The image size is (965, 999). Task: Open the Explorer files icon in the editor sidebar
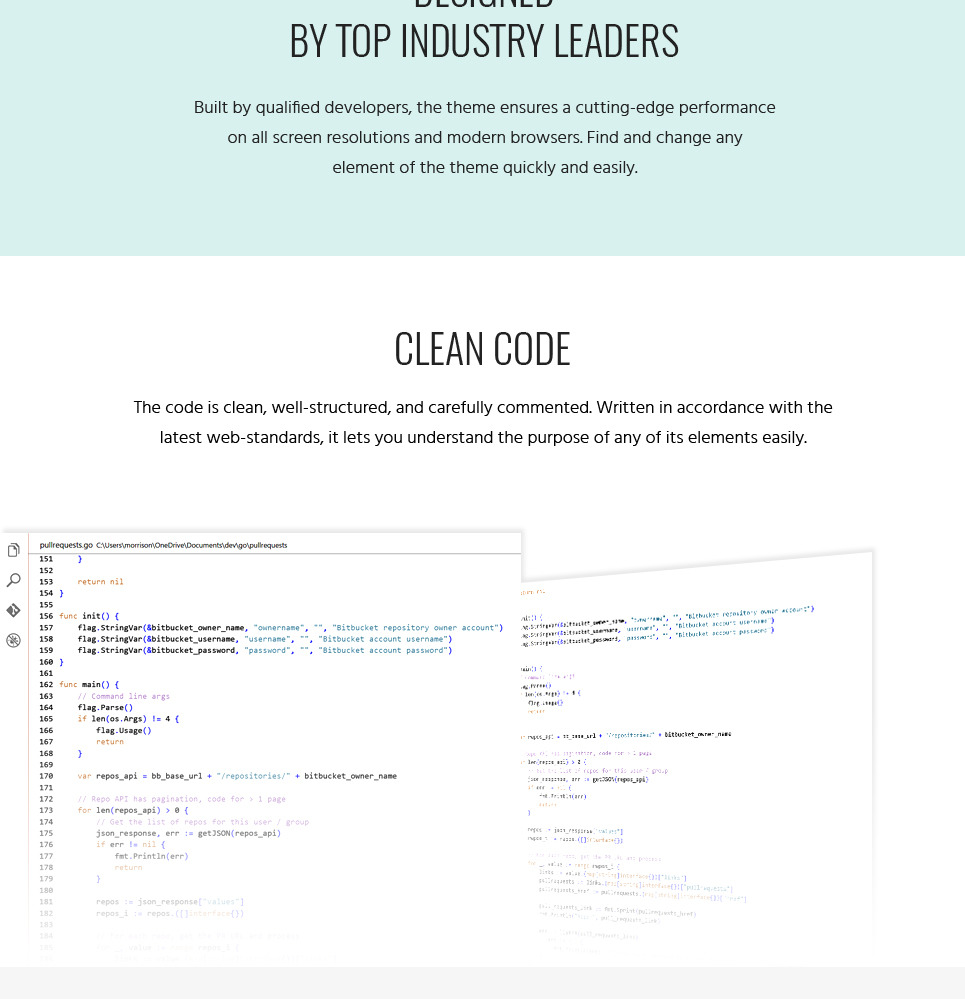click(x=13, y=550)
